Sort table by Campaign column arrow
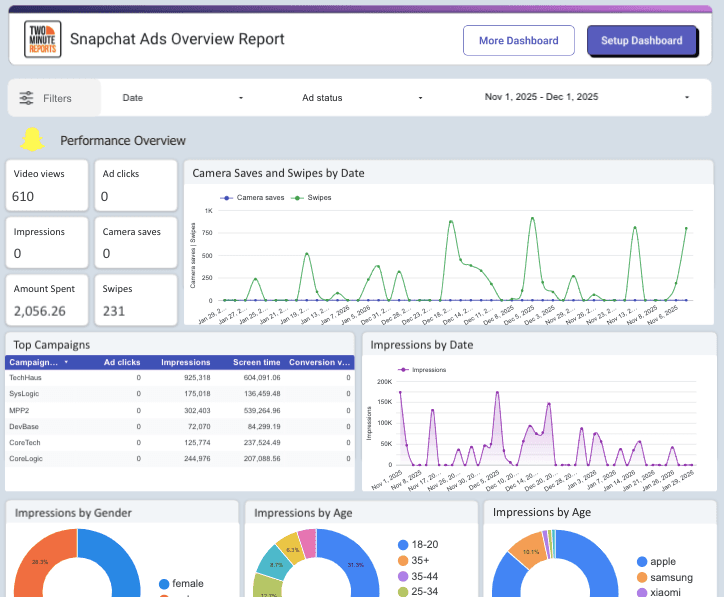 (x=66, y=362)
